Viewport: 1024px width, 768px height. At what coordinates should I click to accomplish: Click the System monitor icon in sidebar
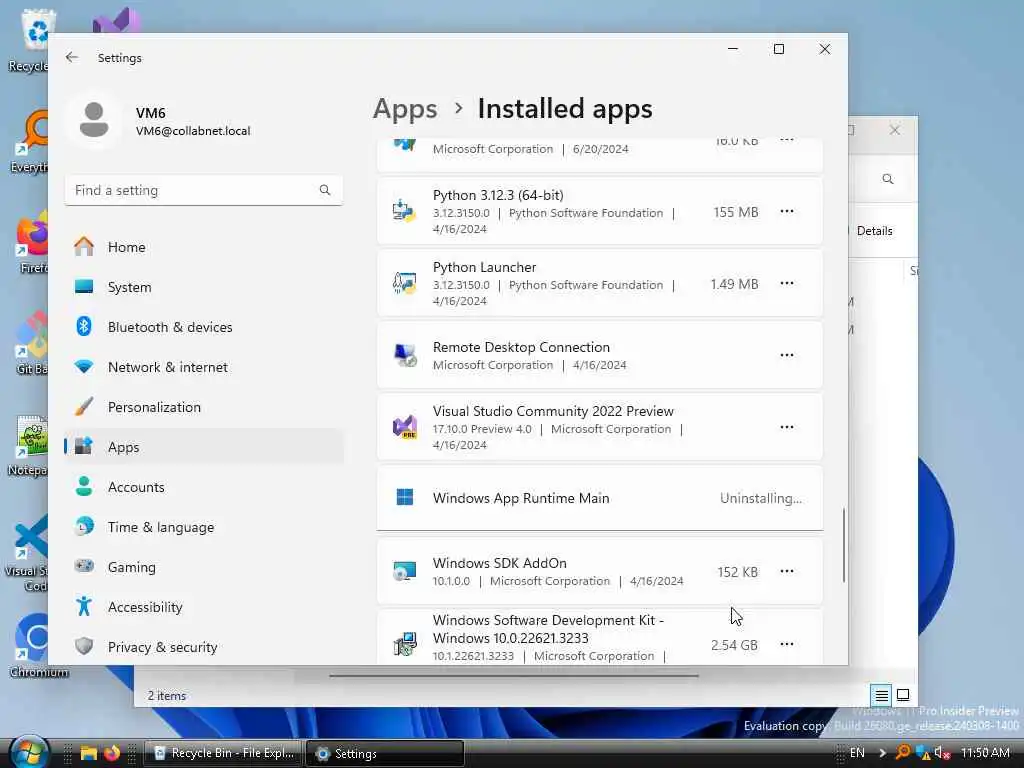pyautogui.click(x=84, y=287)
